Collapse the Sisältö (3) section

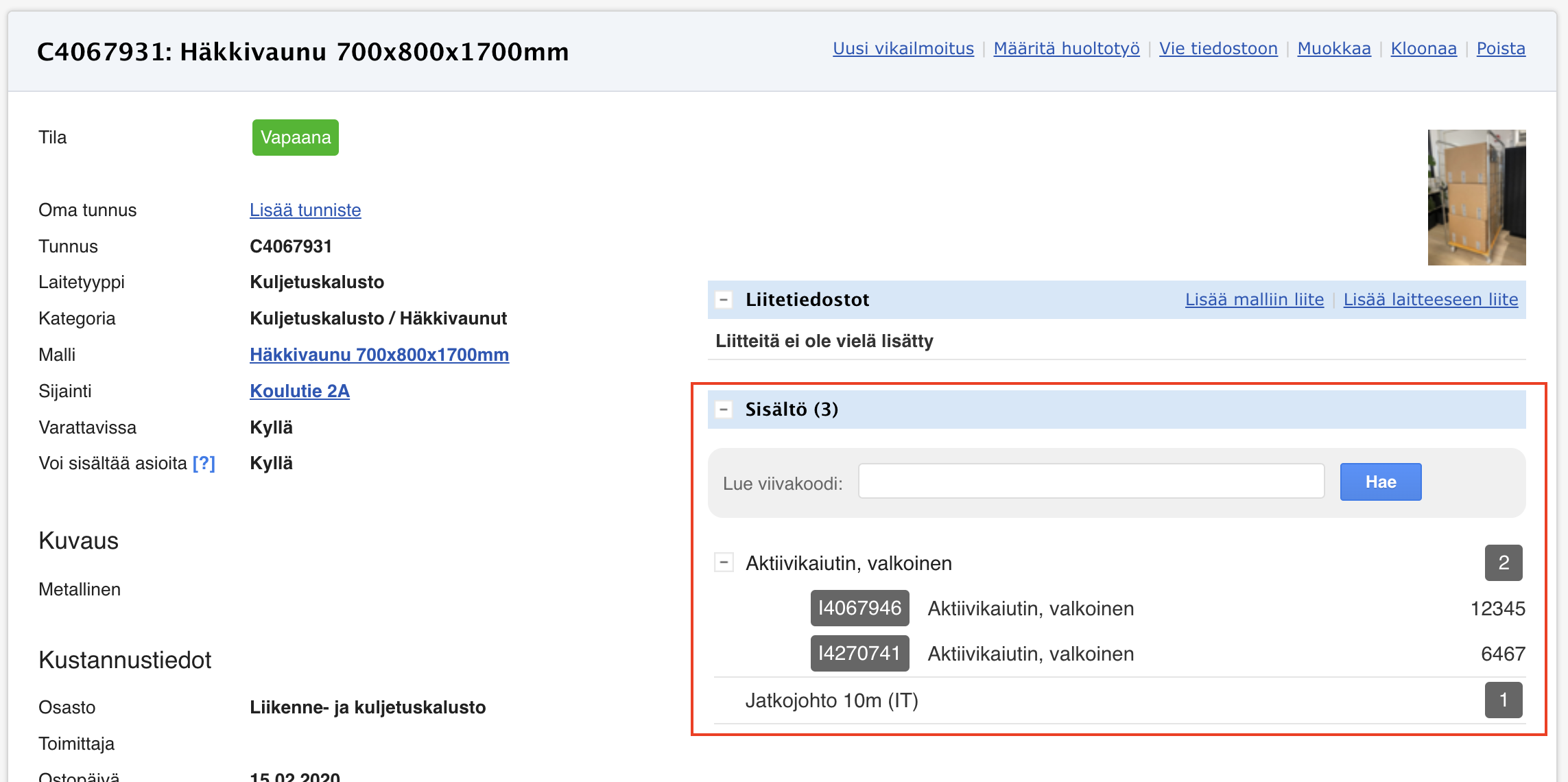pos(724,410)
